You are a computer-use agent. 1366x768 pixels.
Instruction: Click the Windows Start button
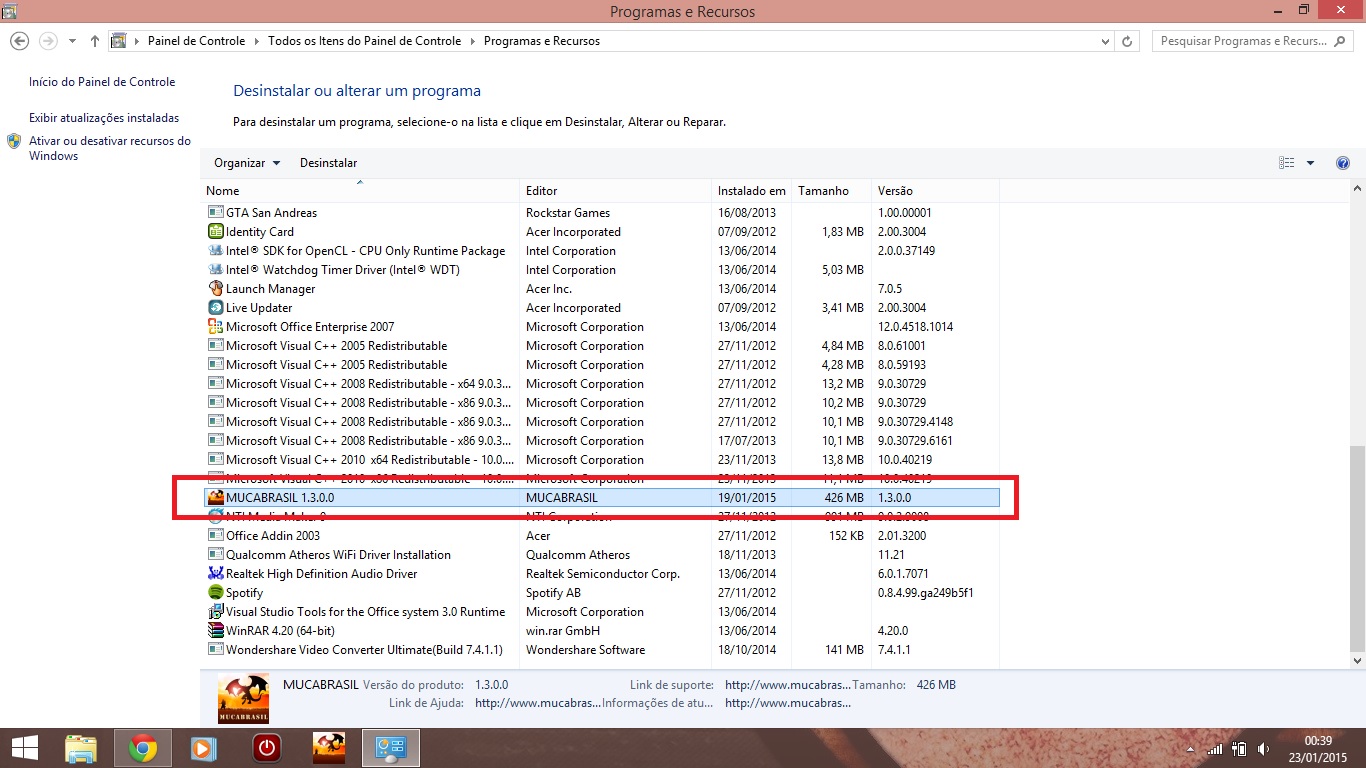24,748
